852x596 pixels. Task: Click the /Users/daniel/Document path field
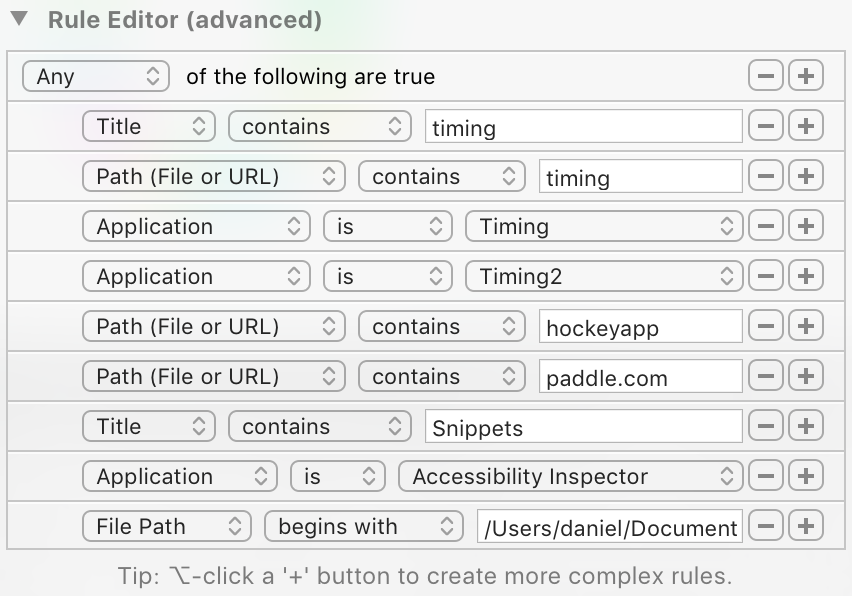608,526
